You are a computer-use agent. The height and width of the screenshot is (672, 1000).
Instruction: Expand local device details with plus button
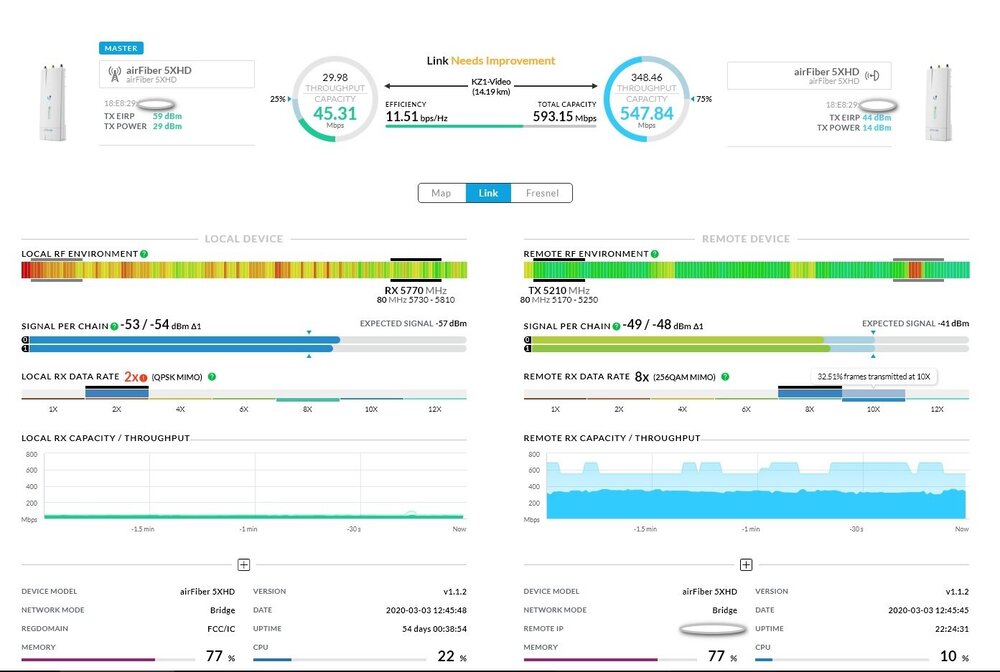pyautogui.click(x=243, y=565)
